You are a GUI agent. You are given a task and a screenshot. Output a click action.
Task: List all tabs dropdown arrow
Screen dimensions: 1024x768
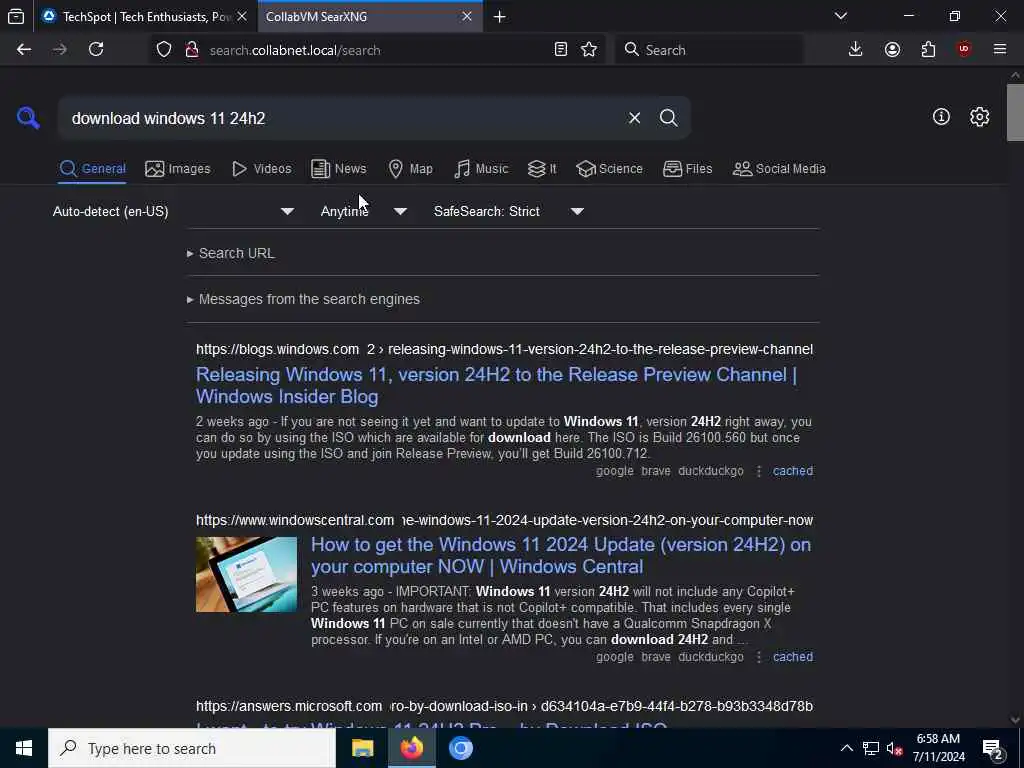point(841,16)
